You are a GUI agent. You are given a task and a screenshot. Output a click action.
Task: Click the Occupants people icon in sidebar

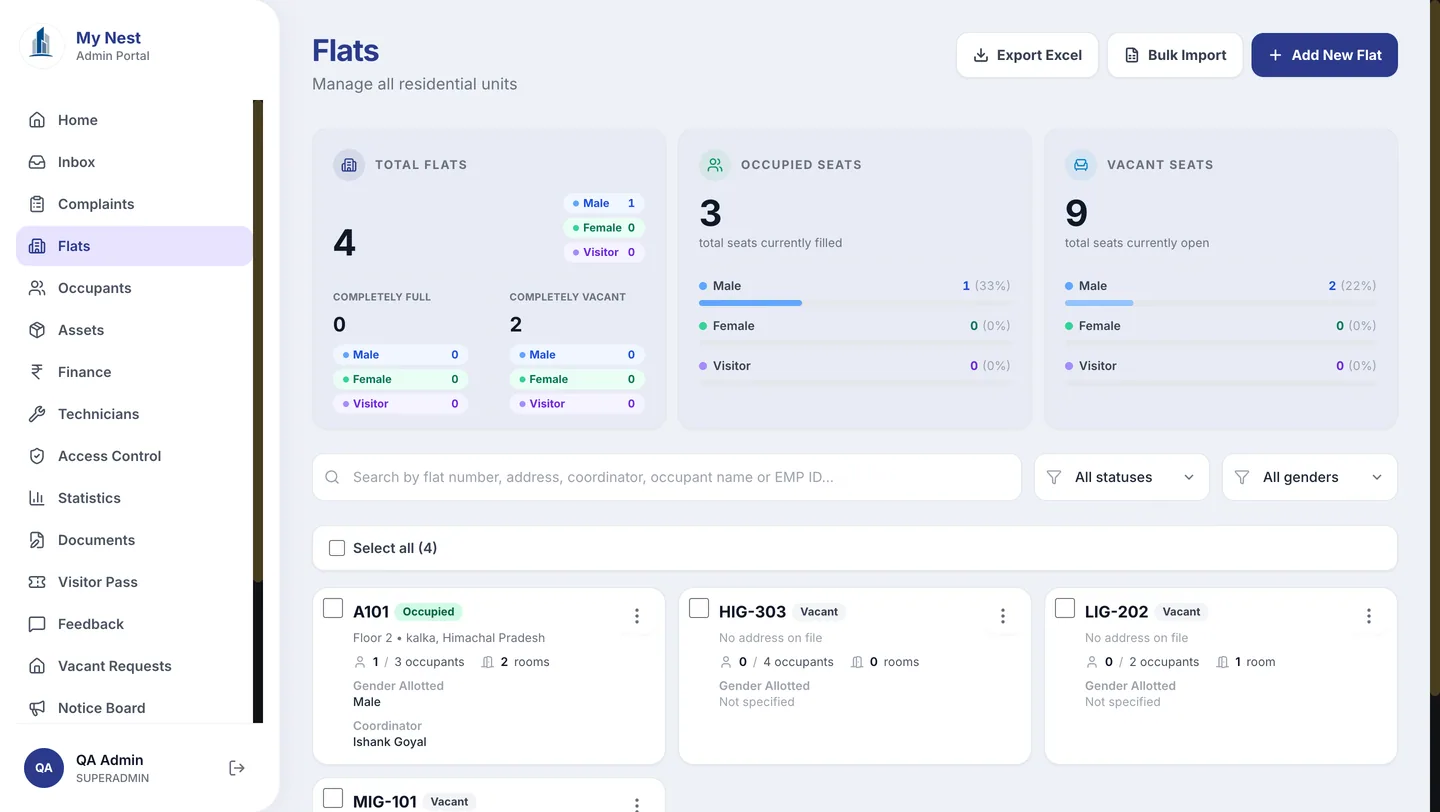(x=37, y=288)
